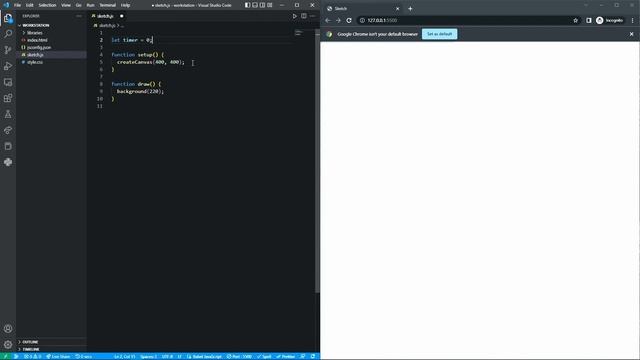640x360 pixels.
Task: Open the View menu
Action: 66,5
